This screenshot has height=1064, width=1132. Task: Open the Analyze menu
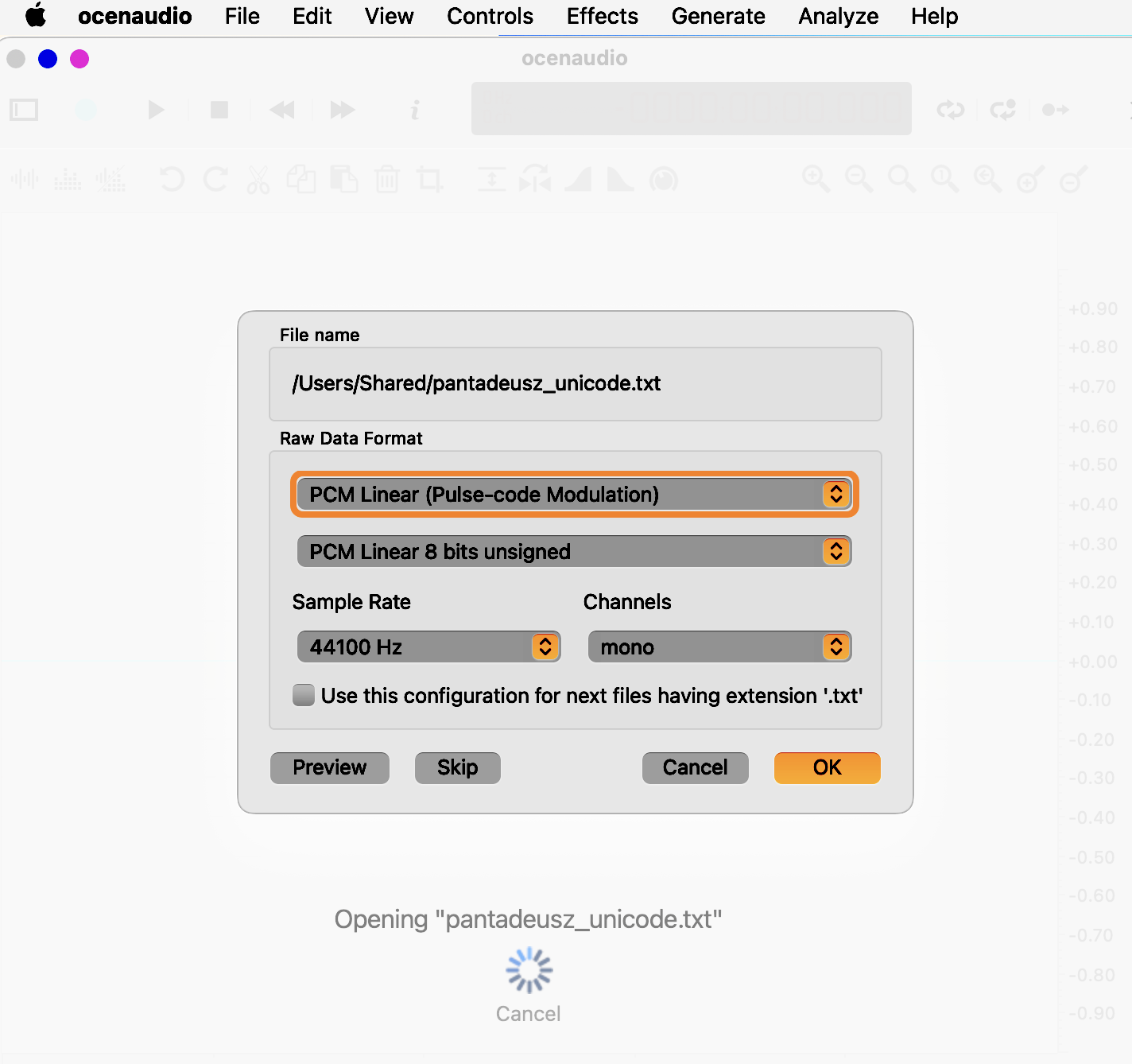tap(838, 16)
